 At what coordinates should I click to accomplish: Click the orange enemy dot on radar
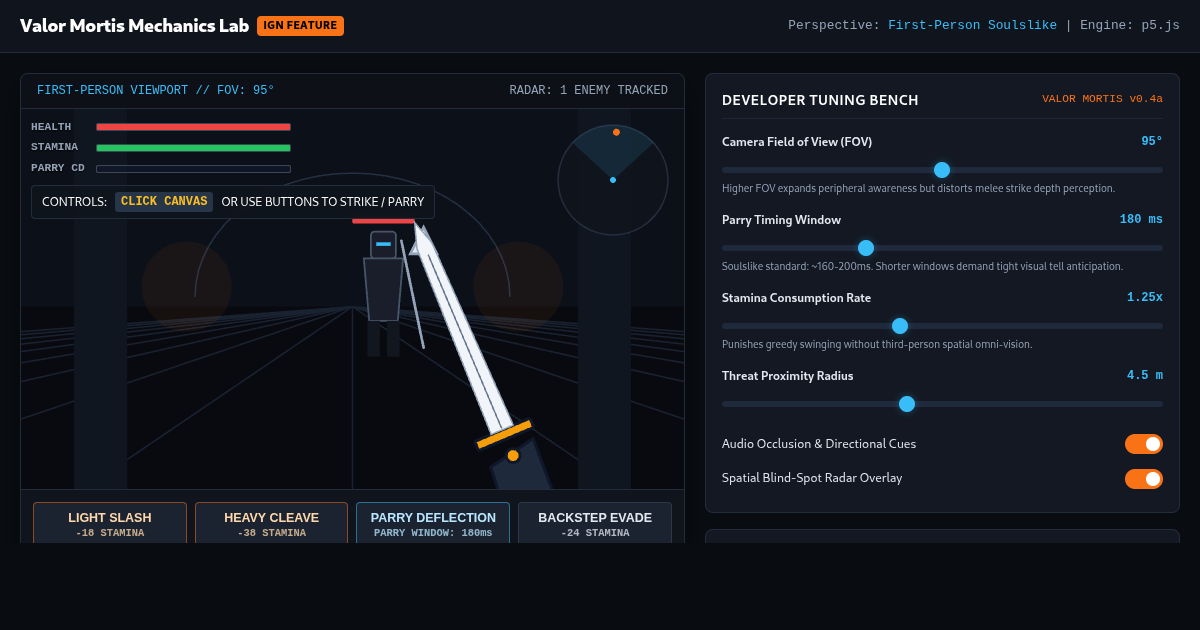coord(616,132)
